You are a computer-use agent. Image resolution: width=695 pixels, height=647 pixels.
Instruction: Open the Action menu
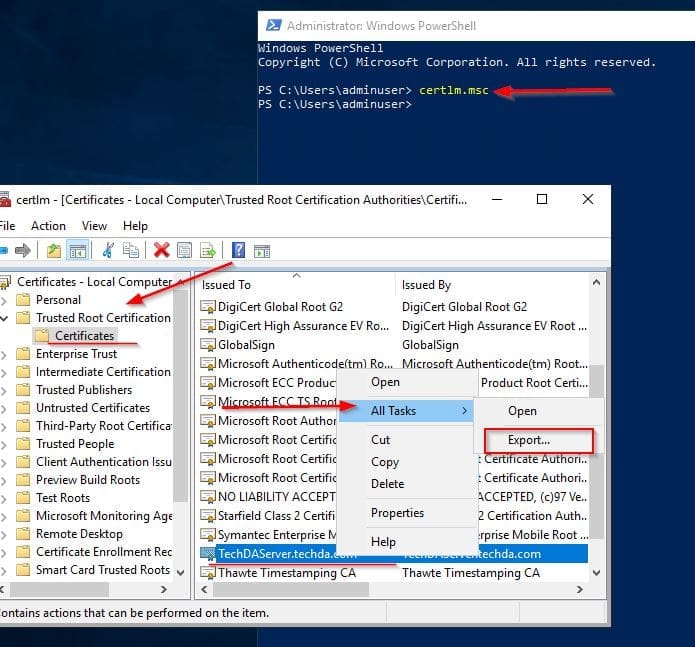click(48, 226)
